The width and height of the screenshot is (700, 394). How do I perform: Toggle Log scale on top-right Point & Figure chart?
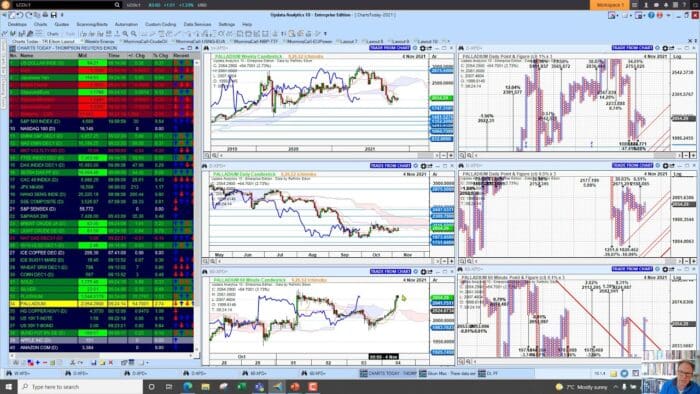click(x=677, y=57)
